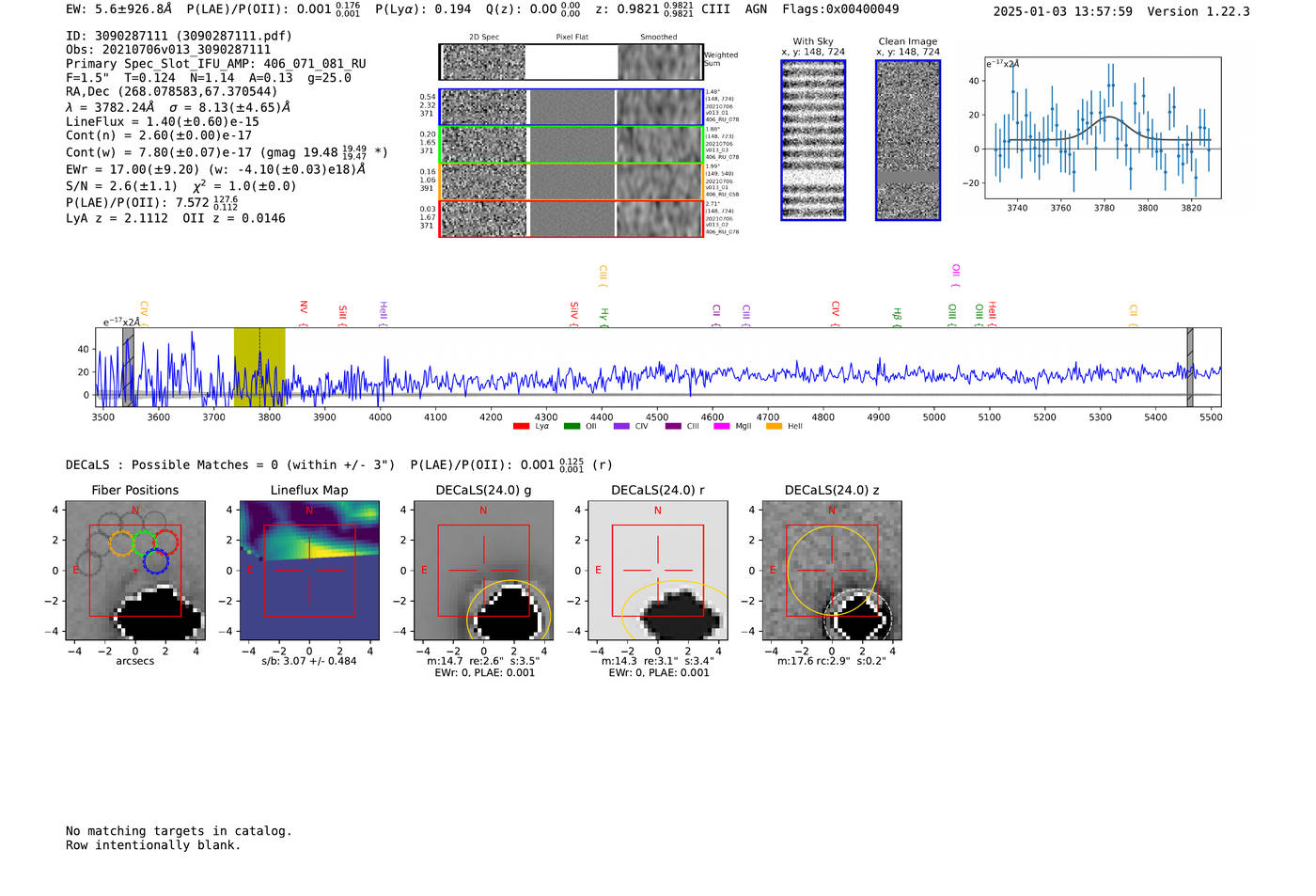Viewport: 1316px width, 896px height.
Task: Click the Cont(n) = 2.60 line
Action: click(x=159, y=135)
